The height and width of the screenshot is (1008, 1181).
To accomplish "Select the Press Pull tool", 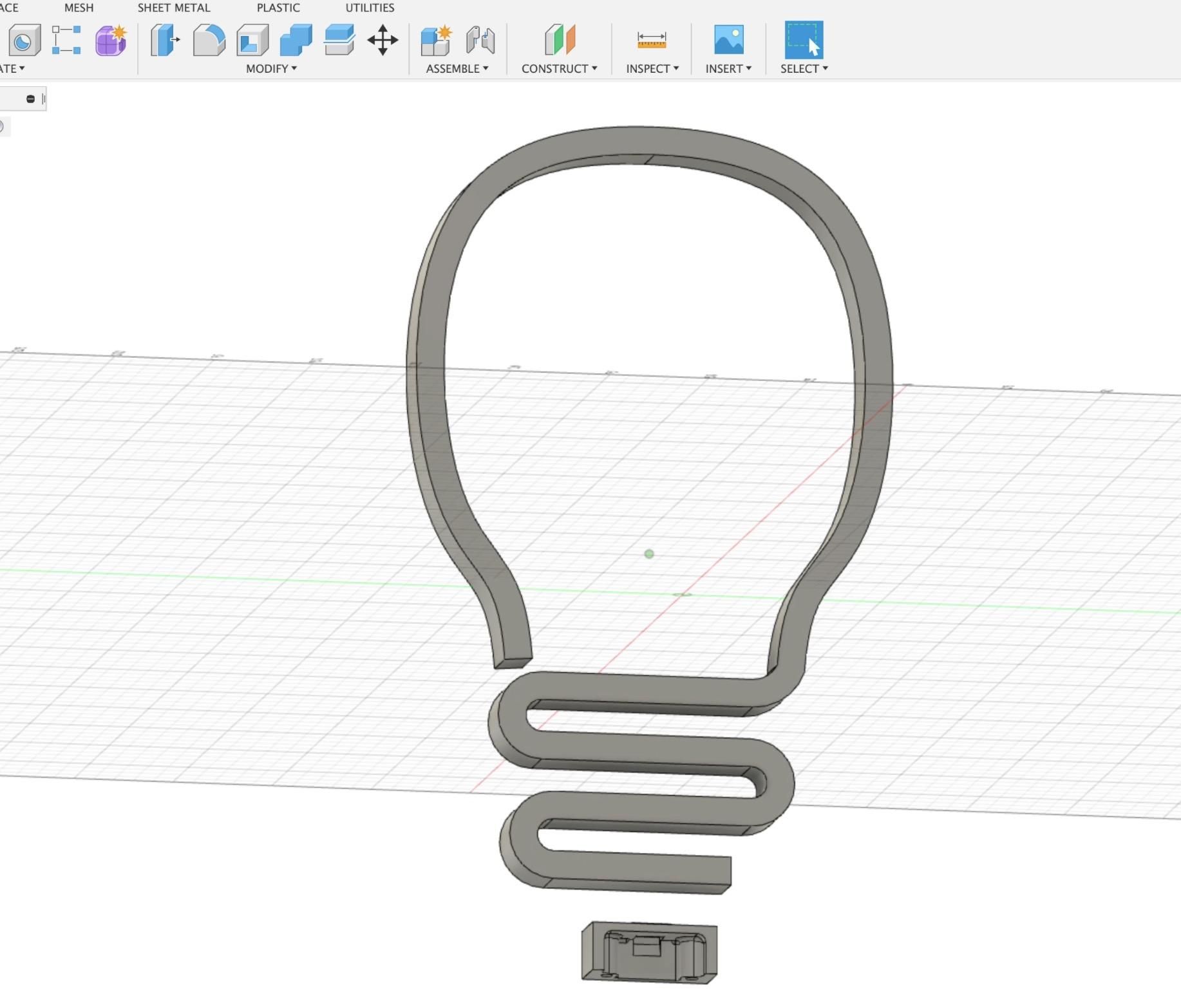I will point(165,40).
